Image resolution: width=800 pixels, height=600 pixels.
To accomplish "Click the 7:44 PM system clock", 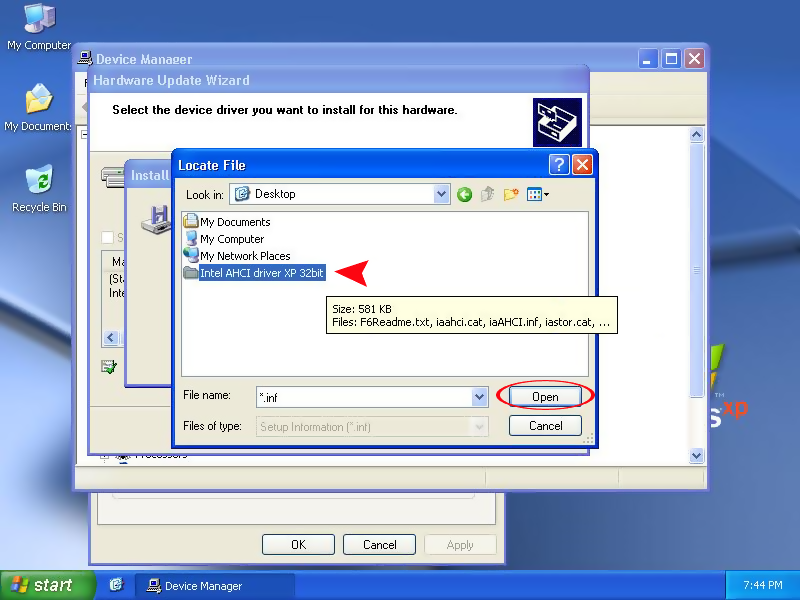I will [763, 585].
